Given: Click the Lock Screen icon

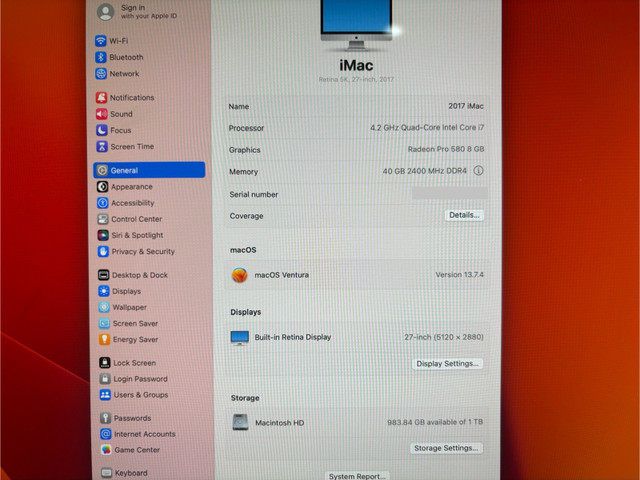Looking at the screenshot, I should pos(105,362).
